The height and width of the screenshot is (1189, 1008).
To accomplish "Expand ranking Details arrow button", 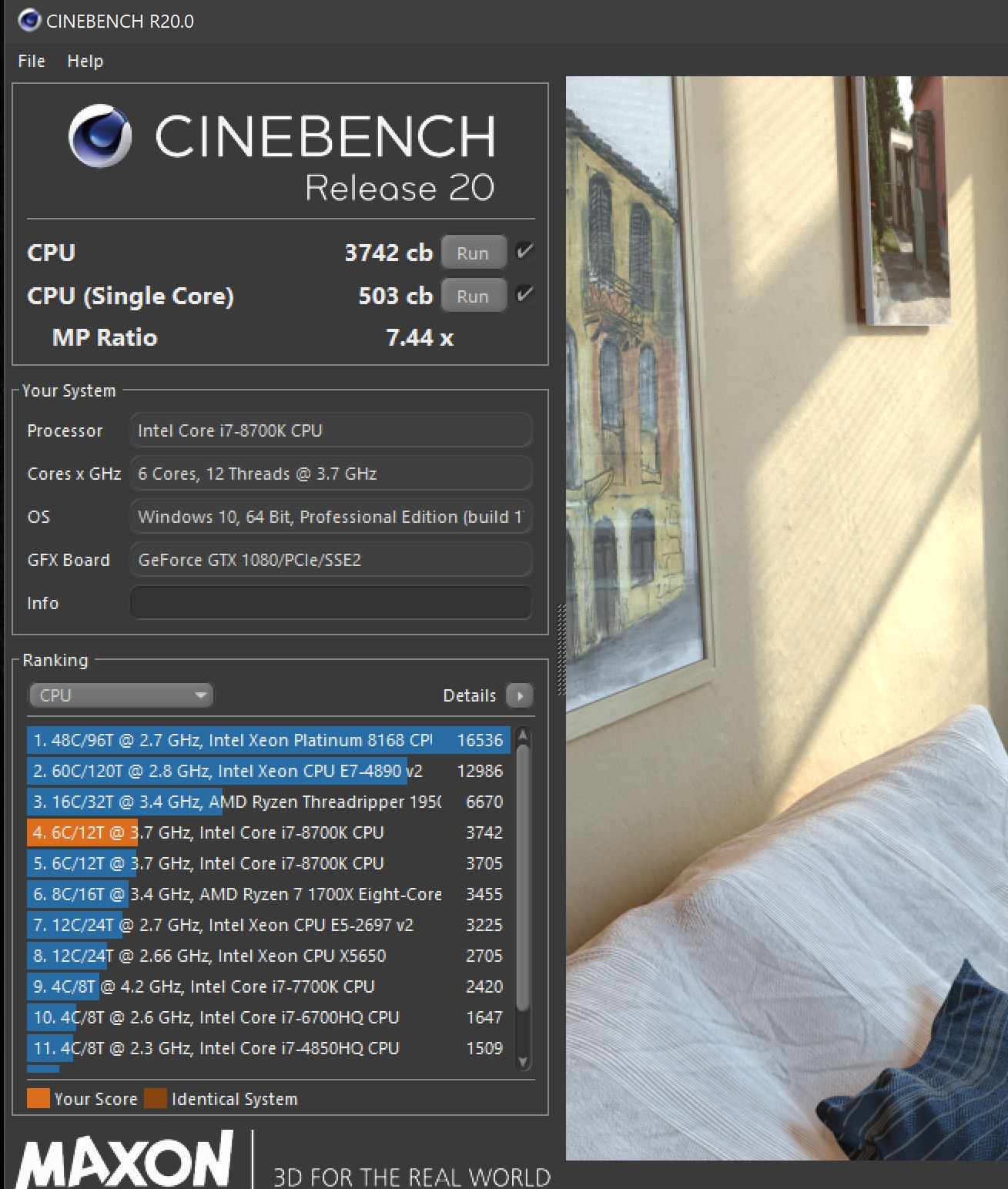I will (x=520, y=695).
